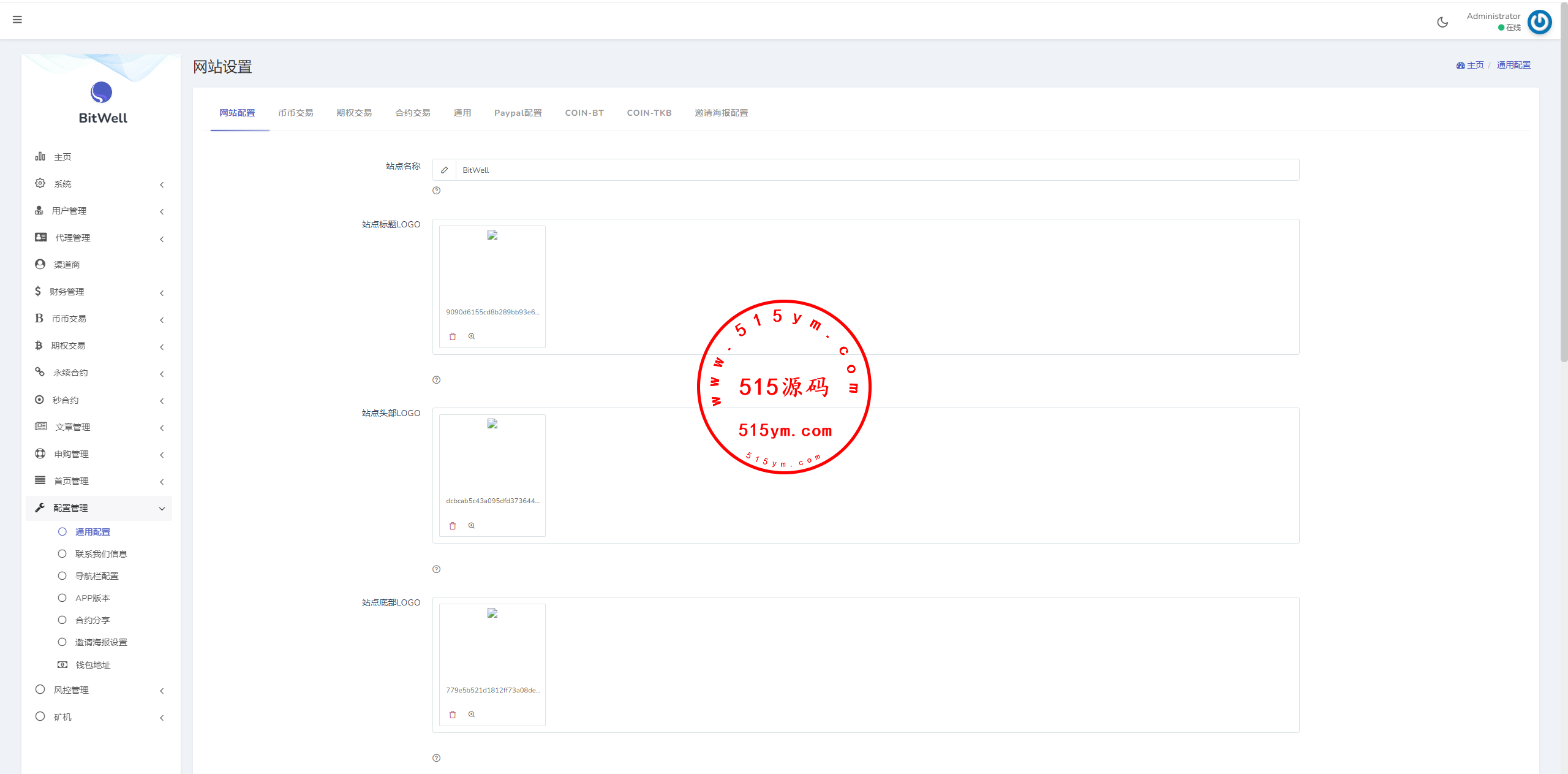
Task: Delete the 站点标题LOGO image with trash icon
Action: (x=453, y=336)
